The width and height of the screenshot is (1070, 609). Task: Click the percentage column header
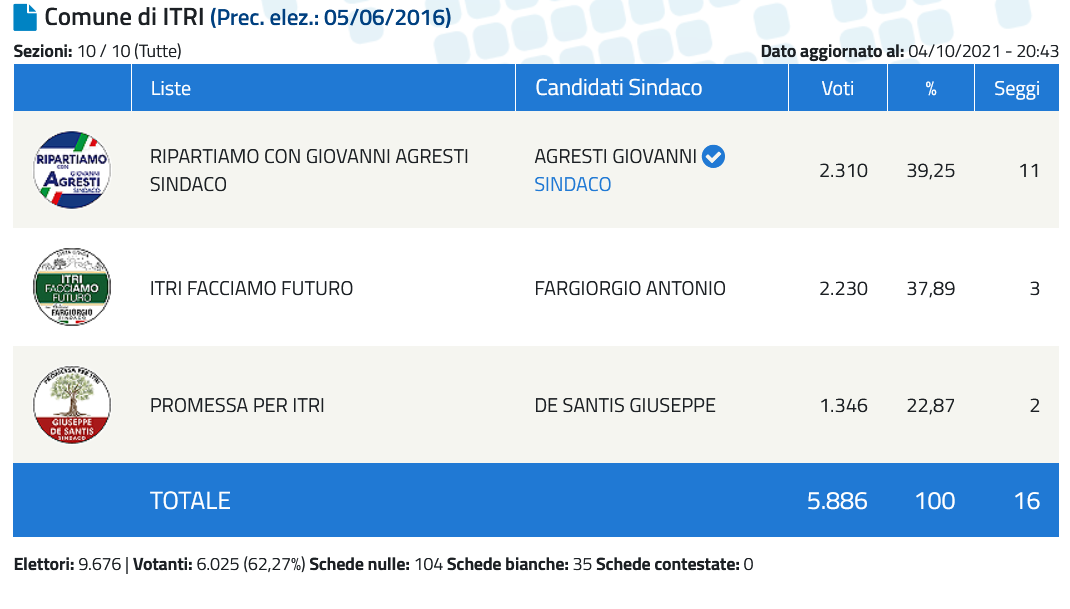pos(930,87)
